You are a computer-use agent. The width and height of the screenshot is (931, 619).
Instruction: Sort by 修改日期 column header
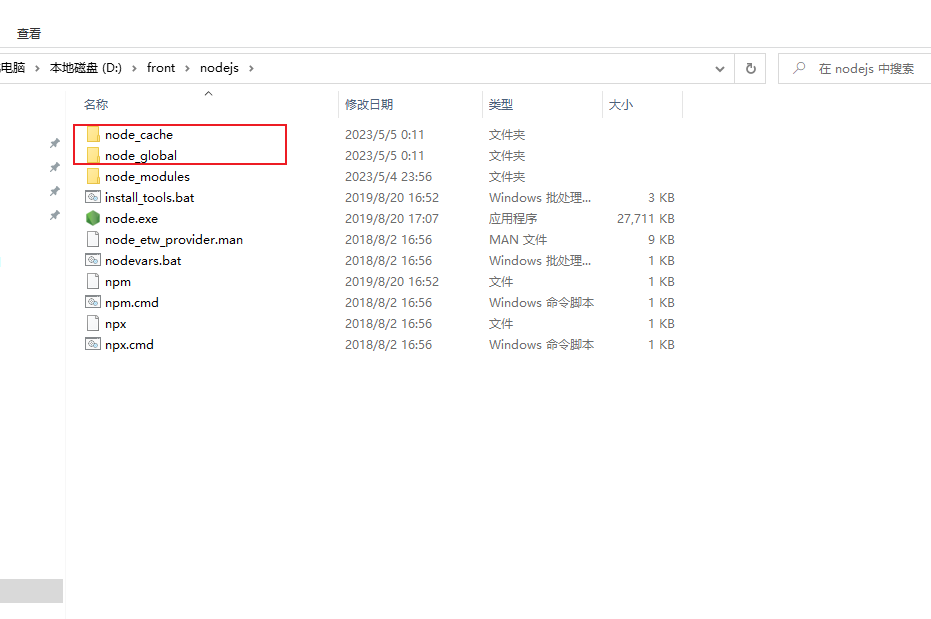pos(369,104)
